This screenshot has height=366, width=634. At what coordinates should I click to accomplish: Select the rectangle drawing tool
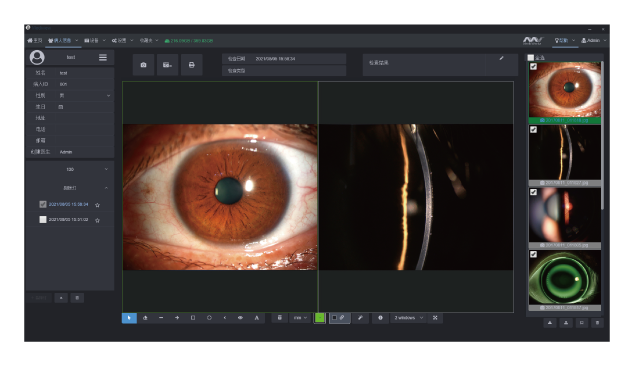pos(193,318)
